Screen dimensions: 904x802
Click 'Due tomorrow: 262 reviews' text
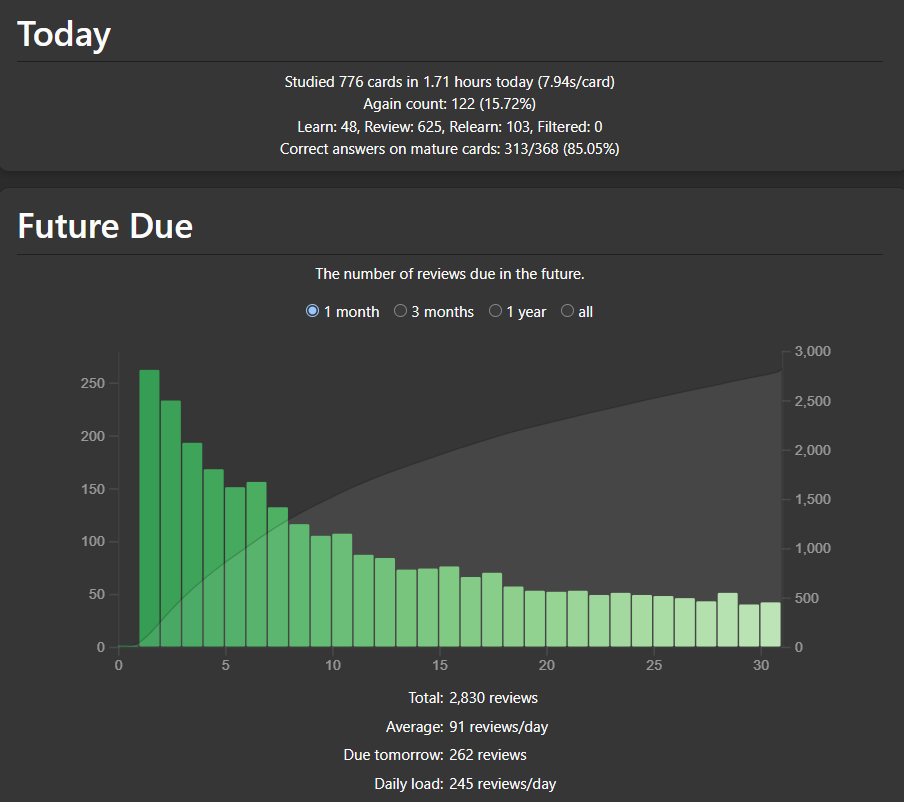pos(435,755)
